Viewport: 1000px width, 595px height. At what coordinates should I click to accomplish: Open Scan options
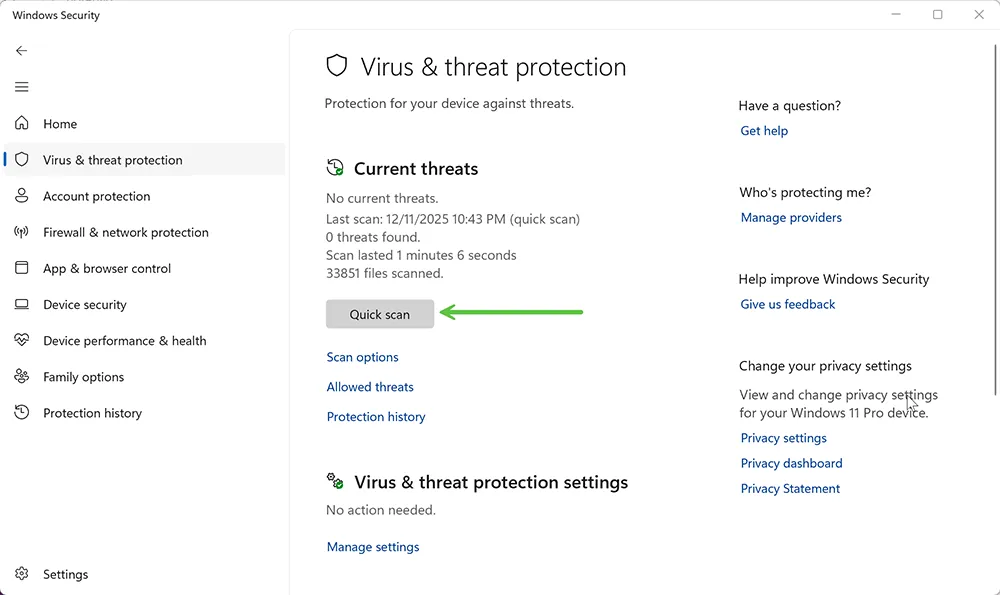[362, 357]
